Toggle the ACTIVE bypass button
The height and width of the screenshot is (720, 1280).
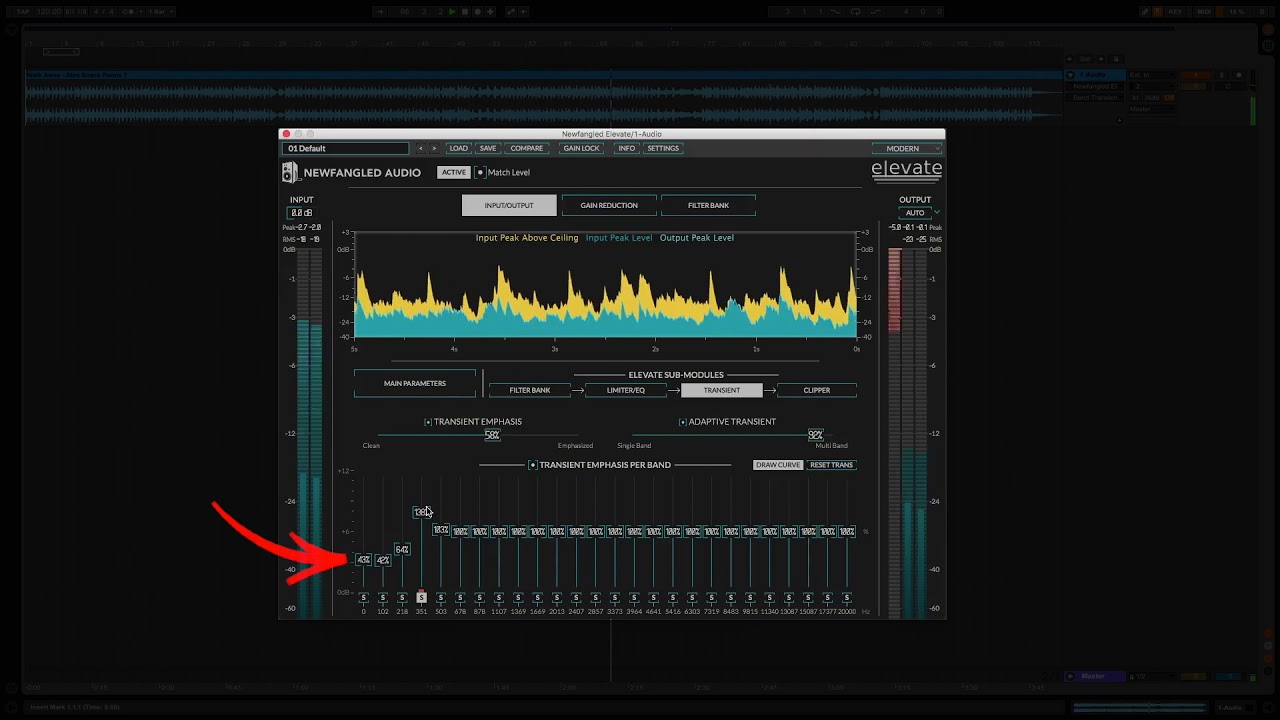tap(454, 172)
